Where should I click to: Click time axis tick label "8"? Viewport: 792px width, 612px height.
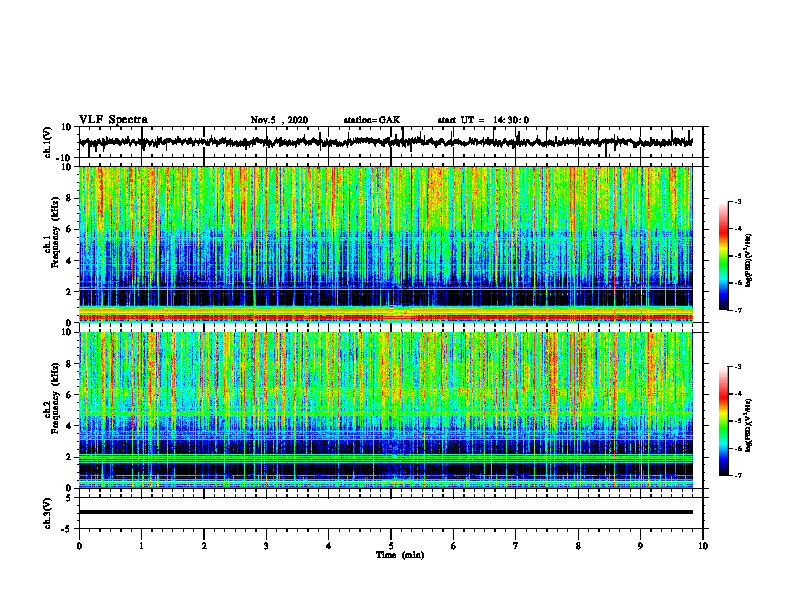[x=578, y=546]
